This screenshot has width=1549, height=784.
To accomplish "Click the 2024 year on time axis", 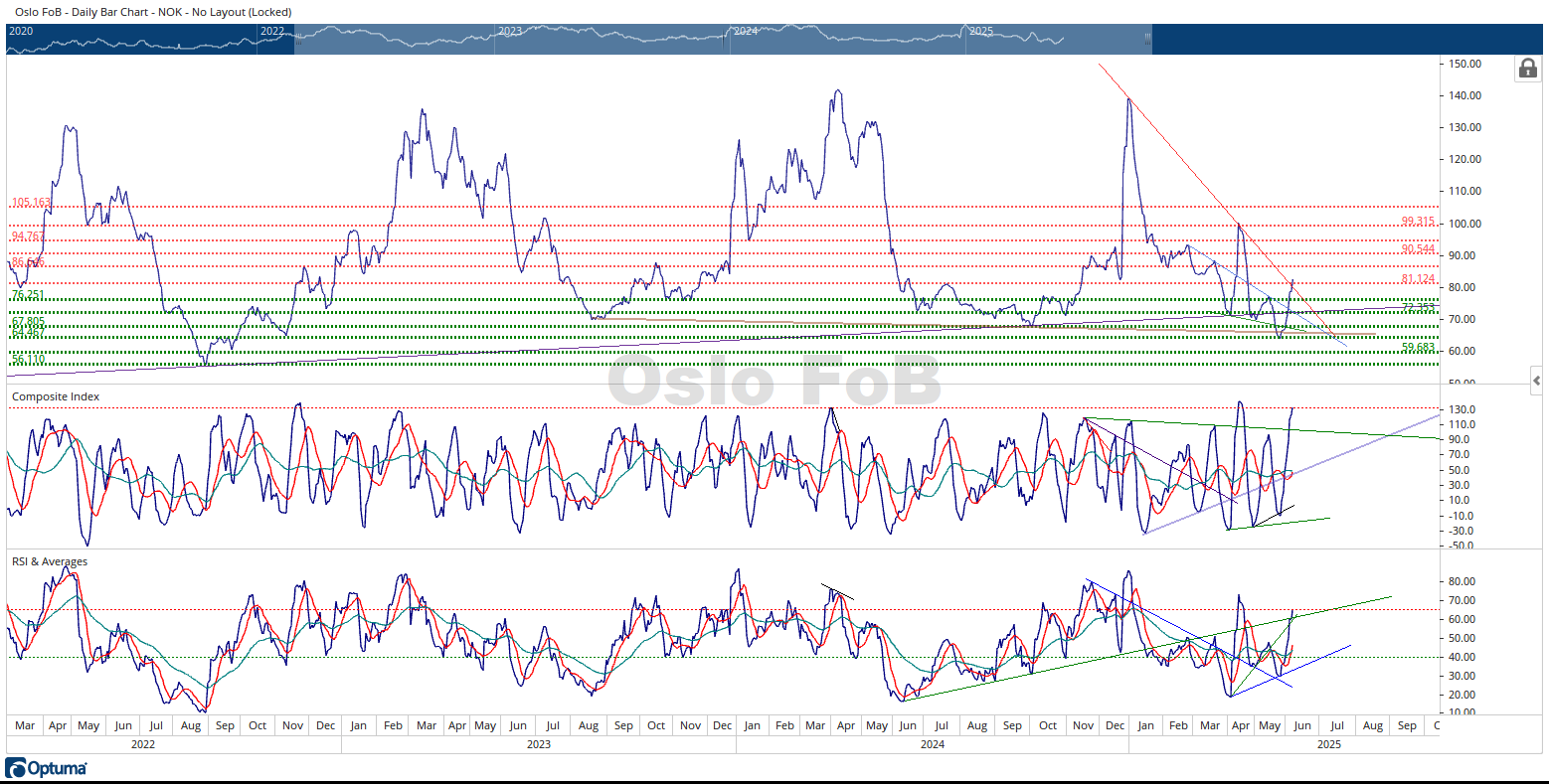I will point(932,743).
